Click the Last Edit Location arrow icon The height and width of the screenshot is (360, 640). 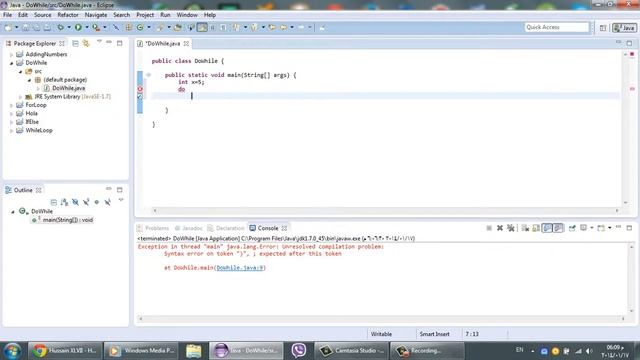(x=272, y=27)
